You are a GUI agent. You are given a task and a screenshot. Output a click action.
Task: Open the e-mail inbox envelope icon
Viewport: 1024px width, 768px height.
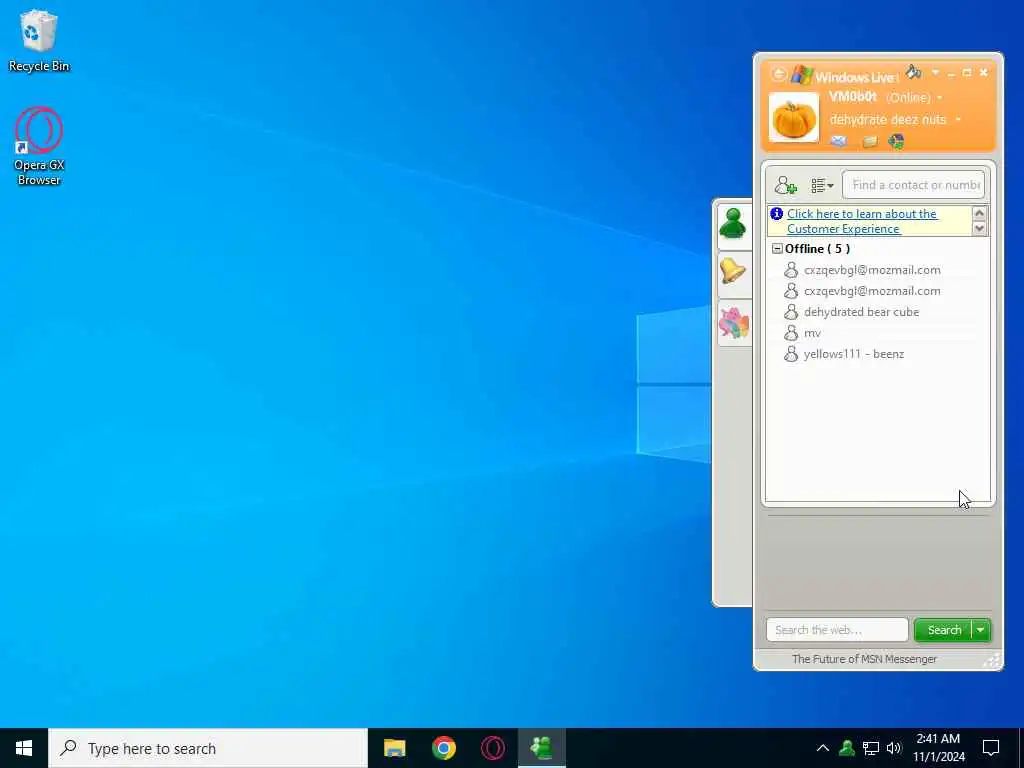tap(839, 141)
